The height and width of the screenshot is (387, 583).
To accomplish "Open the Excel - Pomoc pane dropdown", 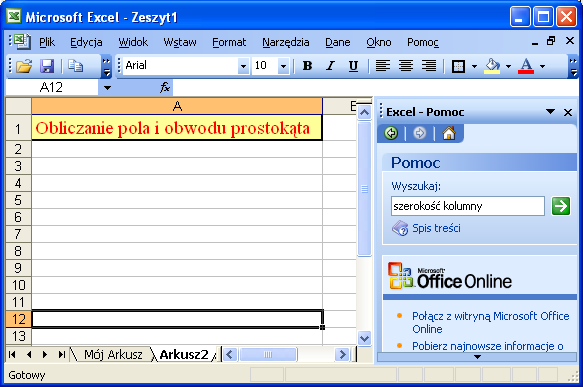I will (x=550, y=112).
